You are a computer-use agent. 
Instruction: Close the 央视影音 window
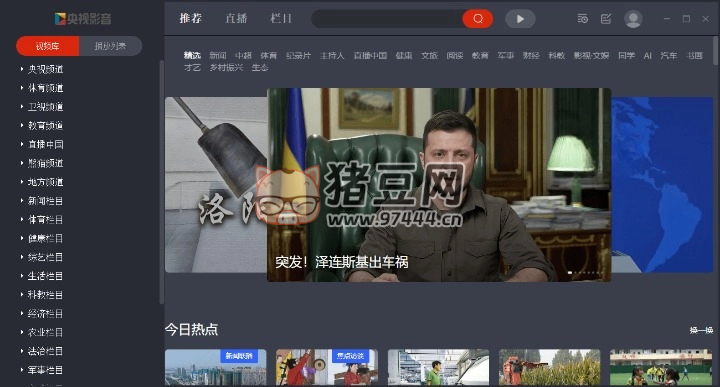click(x=705, y=19)
